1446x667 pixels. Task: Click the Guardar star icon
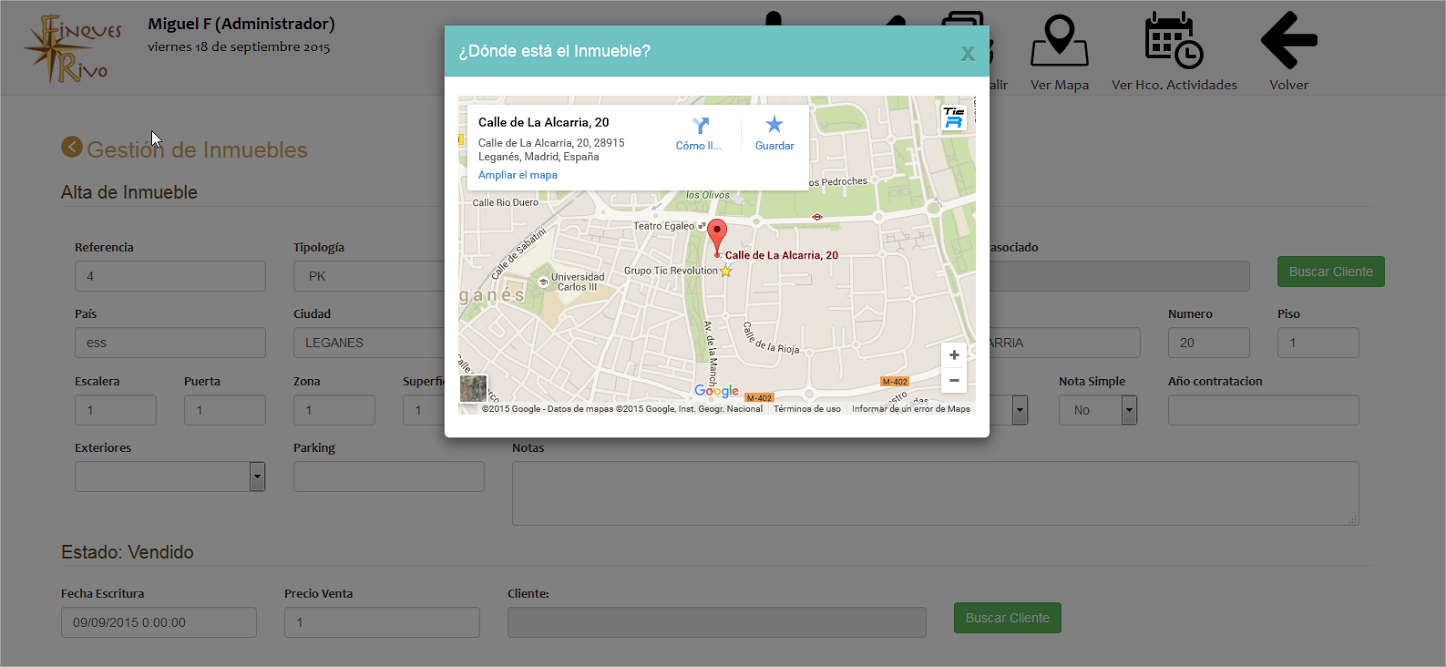(774, 125)
